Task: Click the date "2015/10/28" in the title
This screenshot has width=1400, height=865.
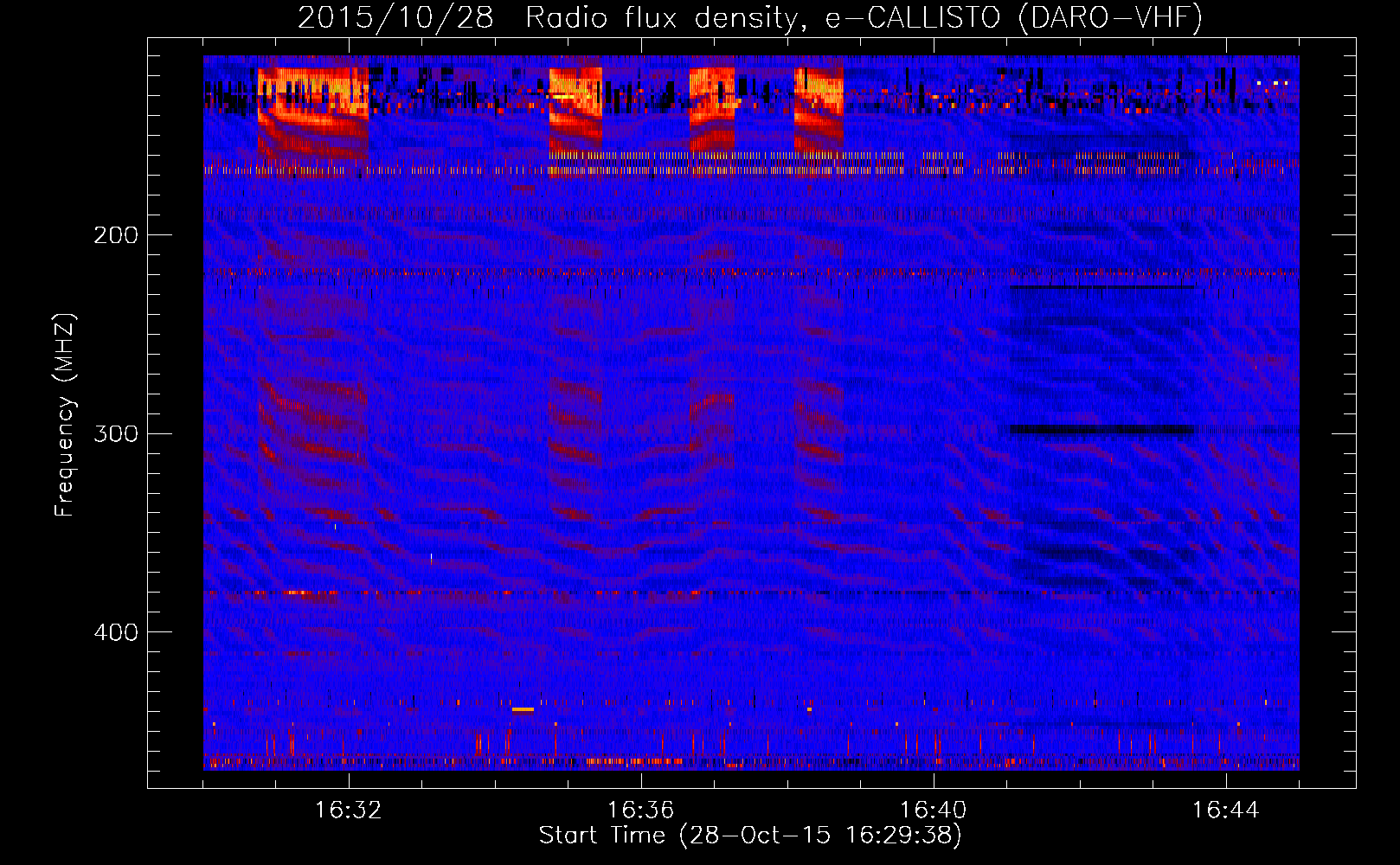Action: [395, 17]
